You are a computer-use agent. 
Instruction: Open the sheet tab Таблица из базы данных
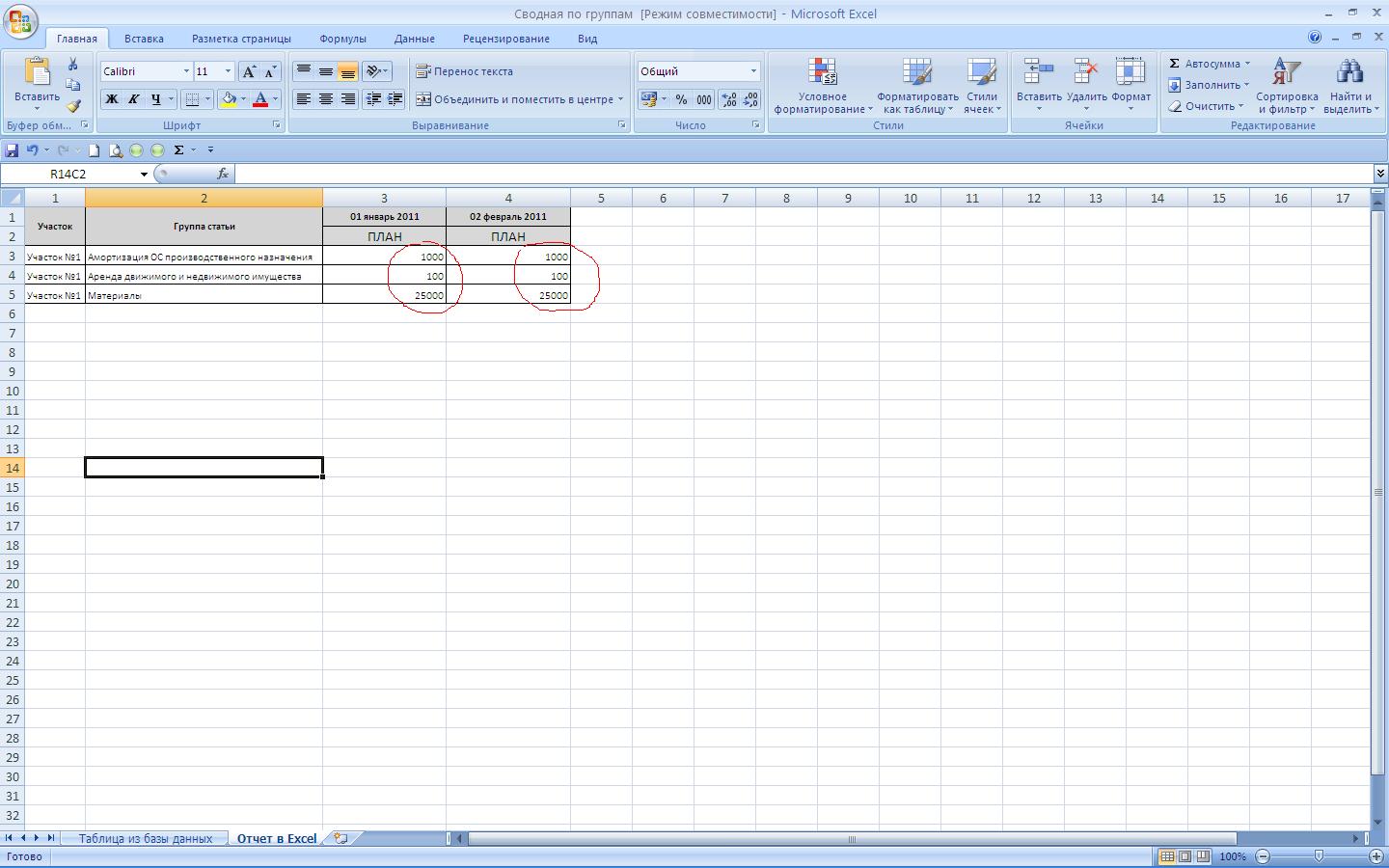pyautogui.click(x=145, y=838)
